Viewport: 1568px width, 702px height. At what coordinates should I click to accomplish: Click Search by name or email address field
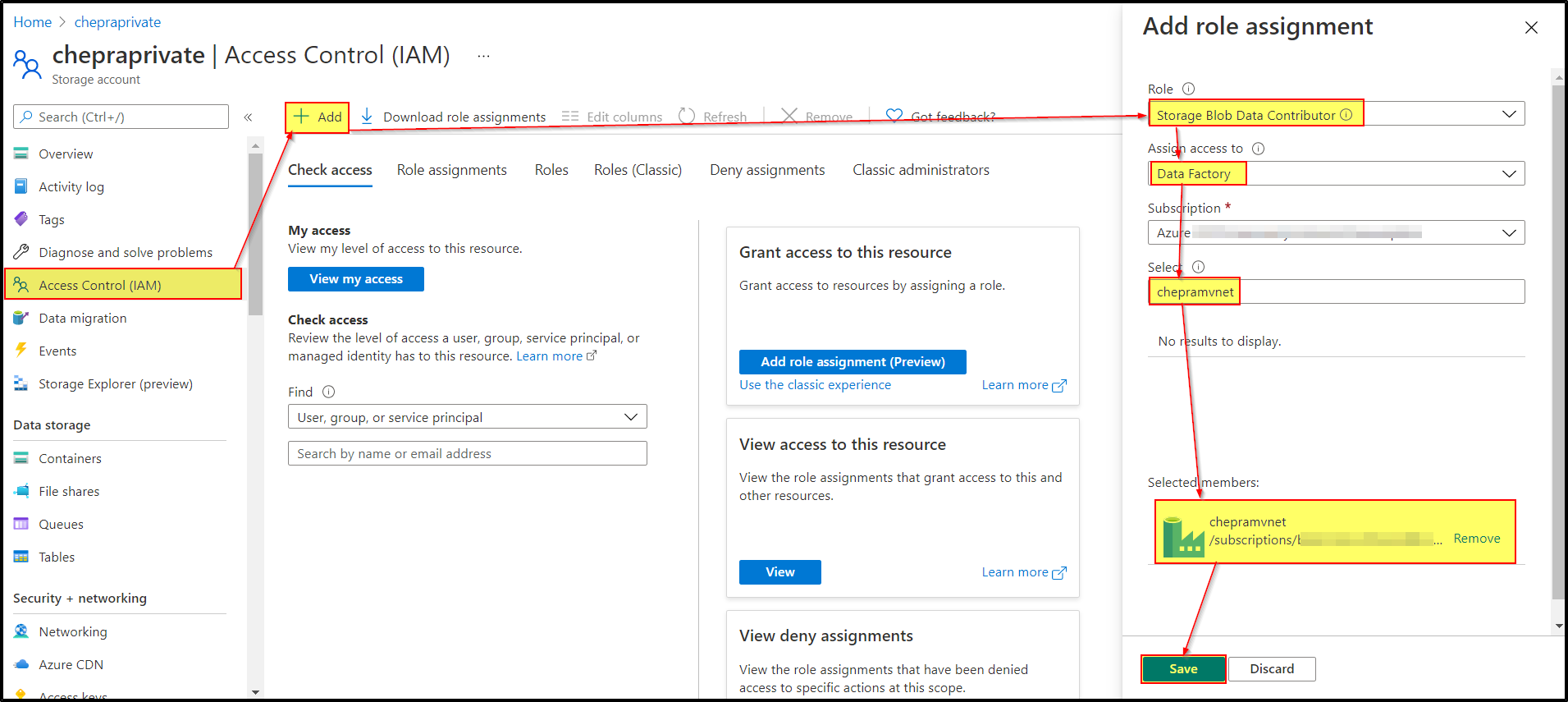468,453
